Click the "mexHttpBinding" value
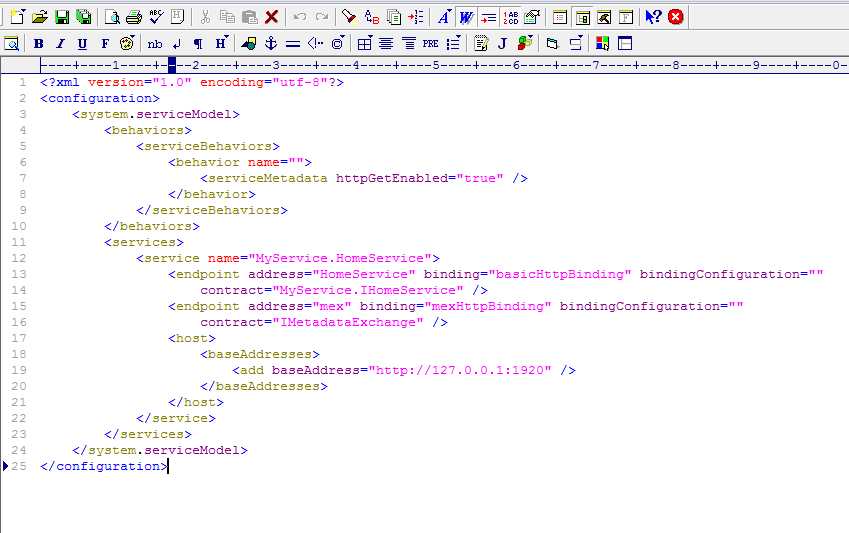849x533 pixels. coord(488,307)
